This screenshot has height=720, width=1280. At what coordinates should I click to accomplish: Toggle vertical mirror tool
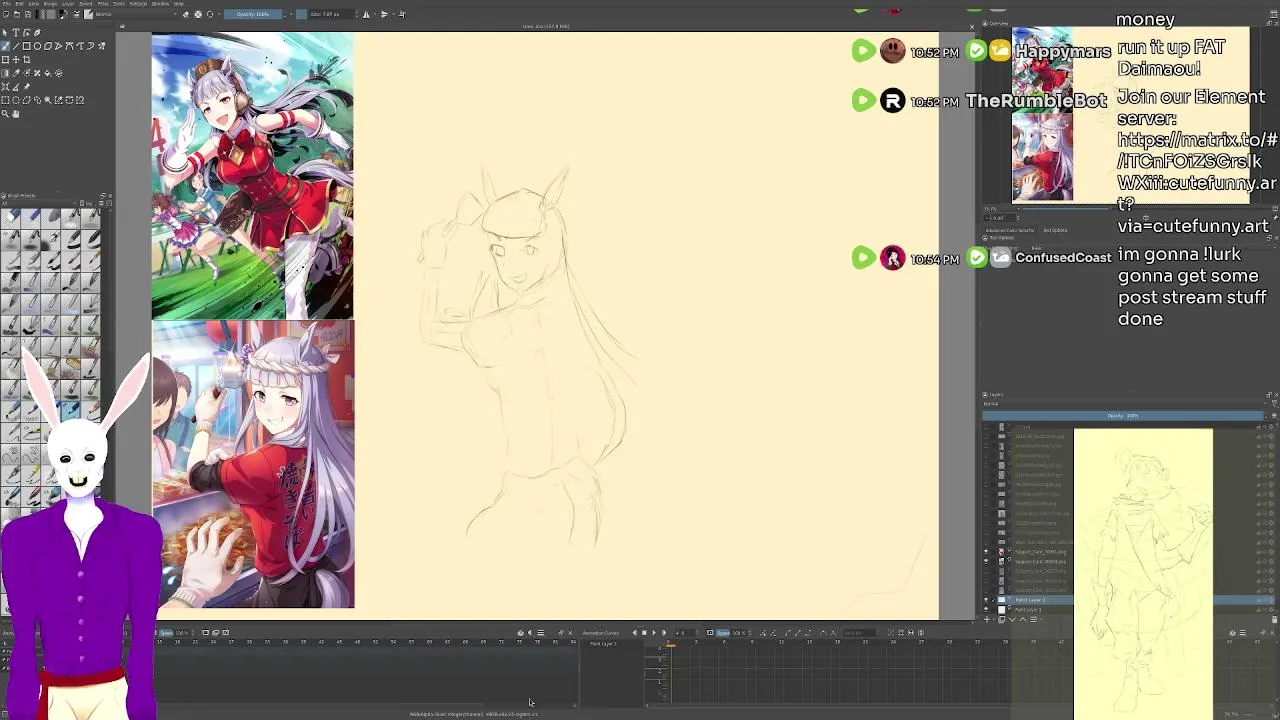point(384,14)
